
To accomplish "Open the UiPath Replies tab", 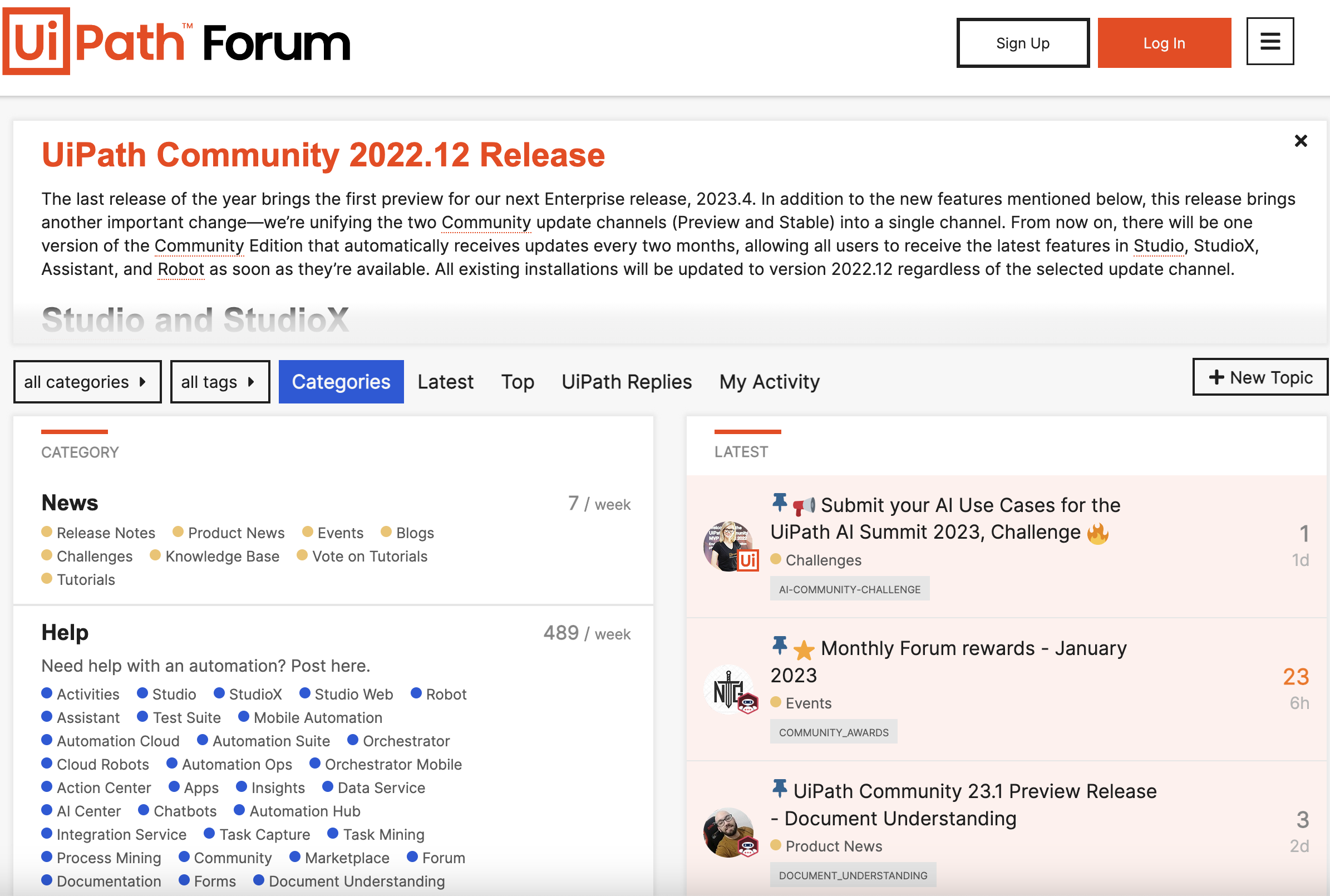I will [x=626, y=382].
